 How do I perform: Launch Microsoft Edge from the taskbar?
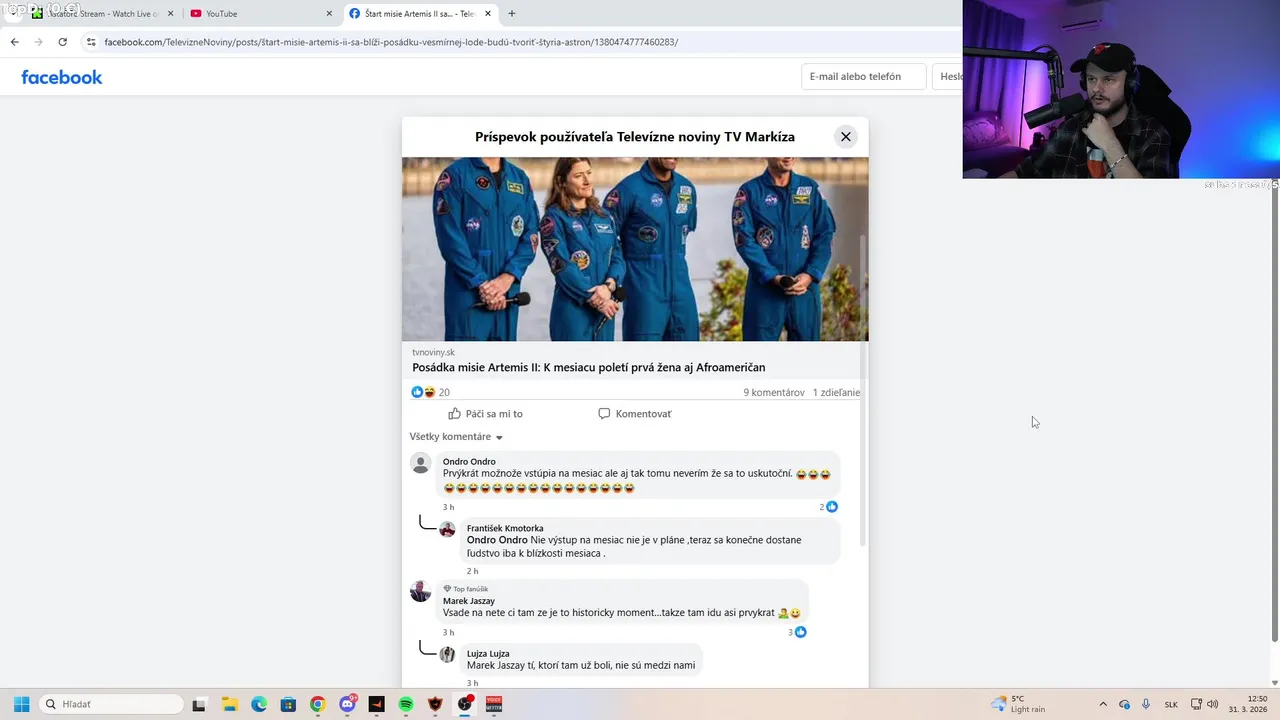[259, 704]
